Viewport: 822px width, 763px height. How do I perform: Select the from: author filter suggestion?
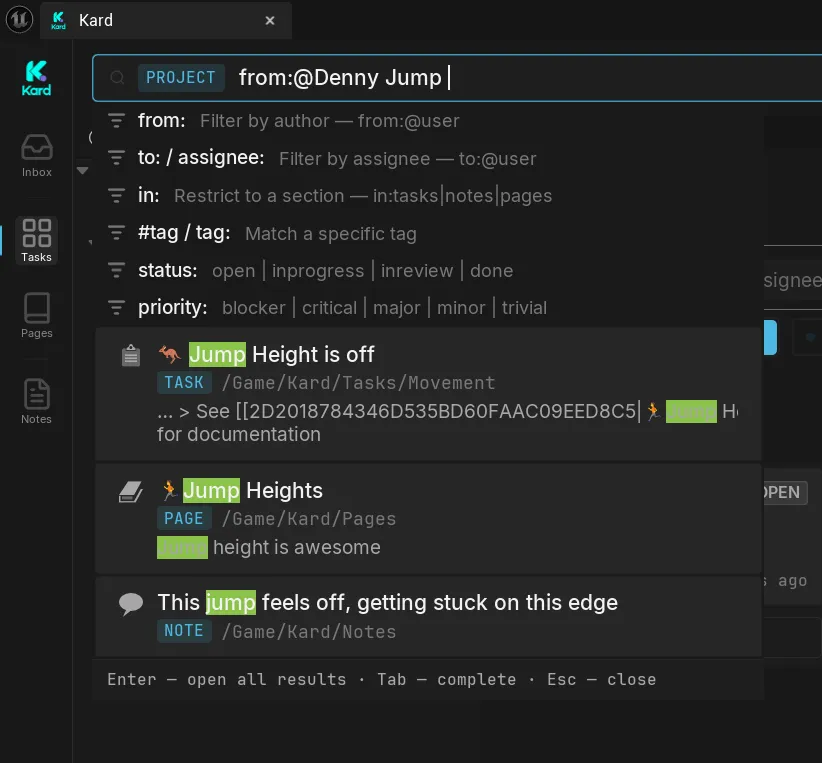pyautogui.click(x=429, y=121)
